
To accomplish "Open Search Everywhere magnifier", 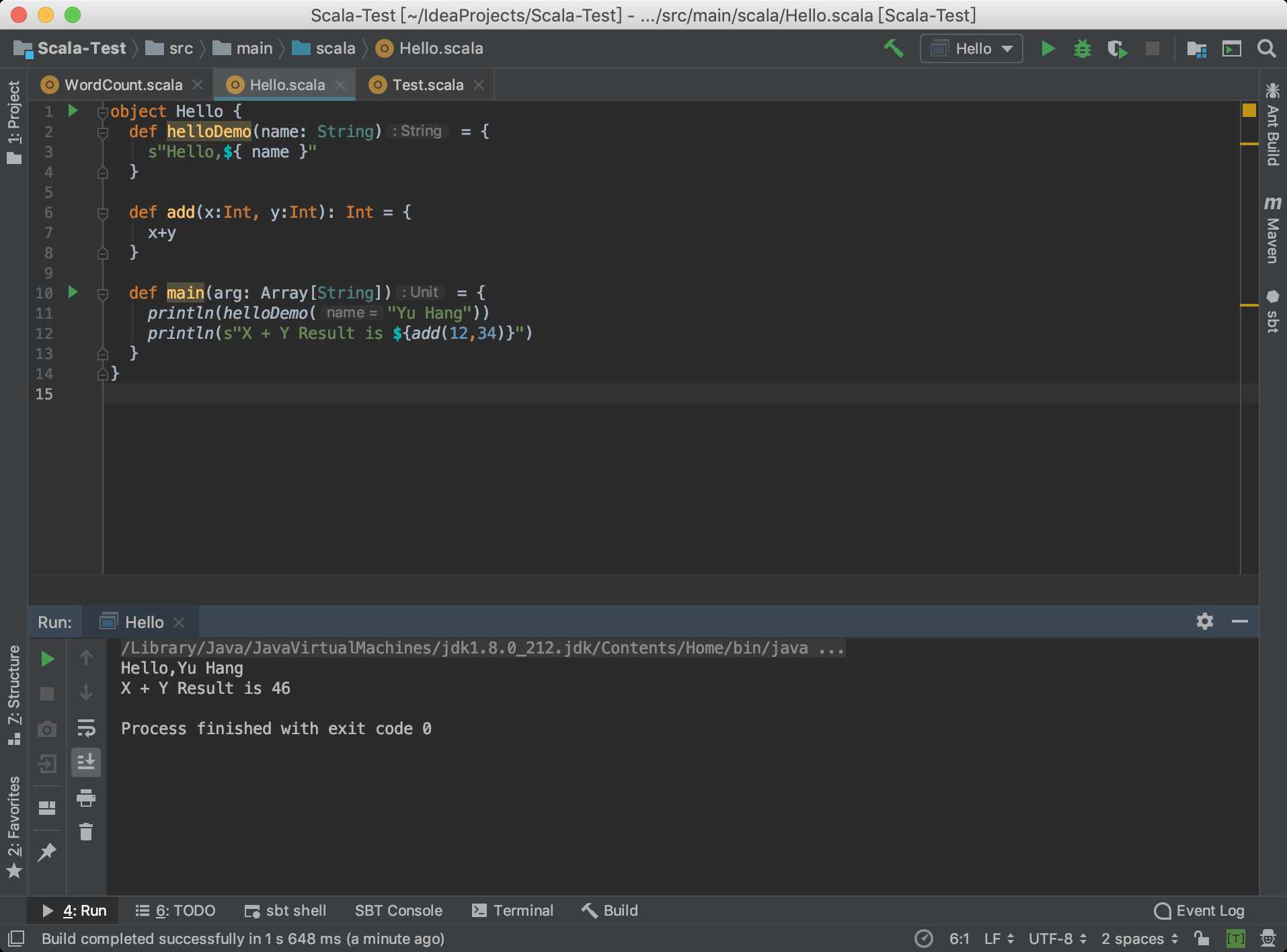I will click(x=1267, y=48).
